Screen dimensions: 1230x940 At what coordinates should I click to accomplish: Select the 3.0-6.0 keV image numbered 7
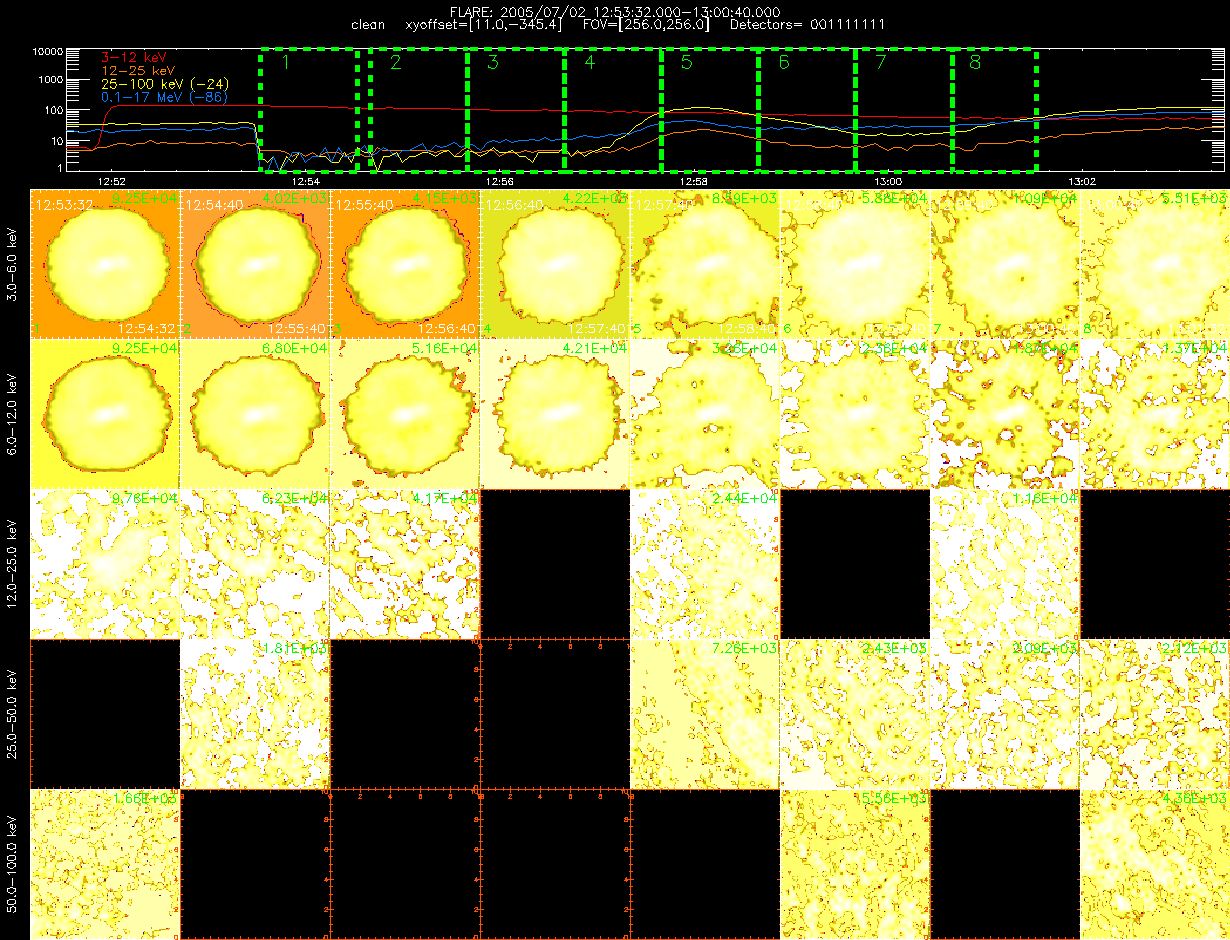click(1005, 263)
